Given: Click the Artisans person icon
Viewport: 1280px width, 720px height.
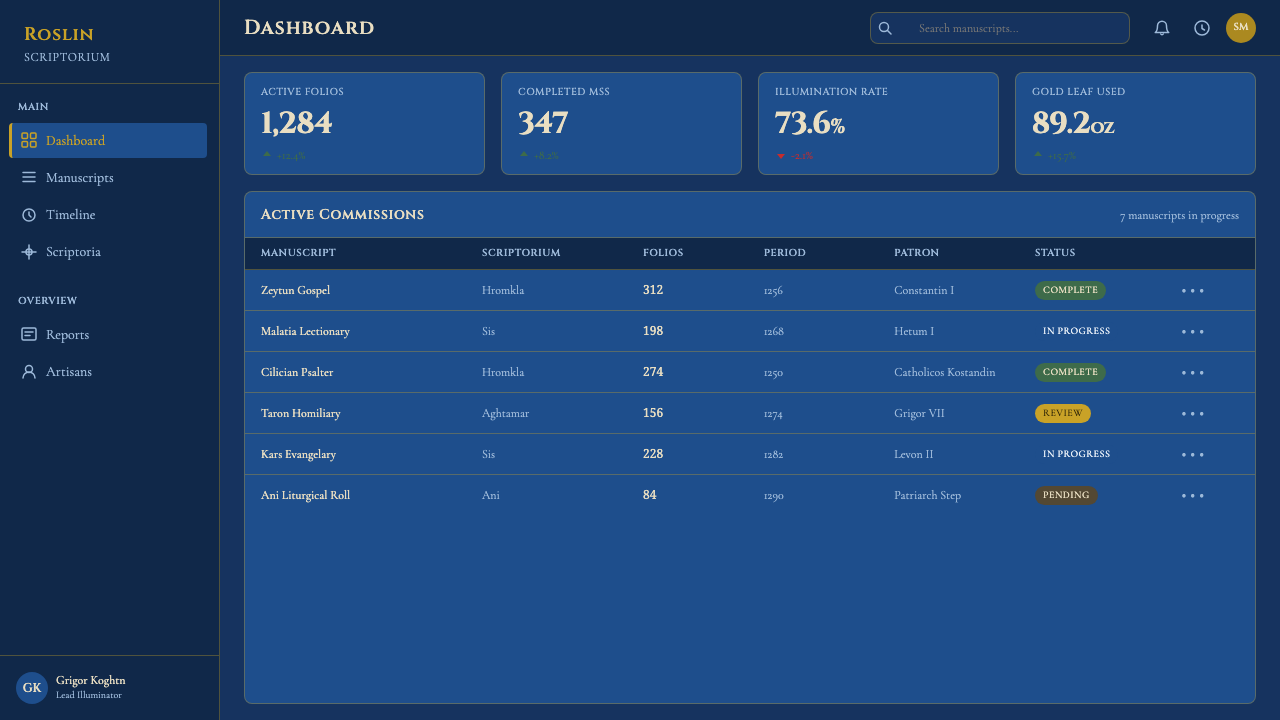Looking at the screenshot, I should point(29,372).
